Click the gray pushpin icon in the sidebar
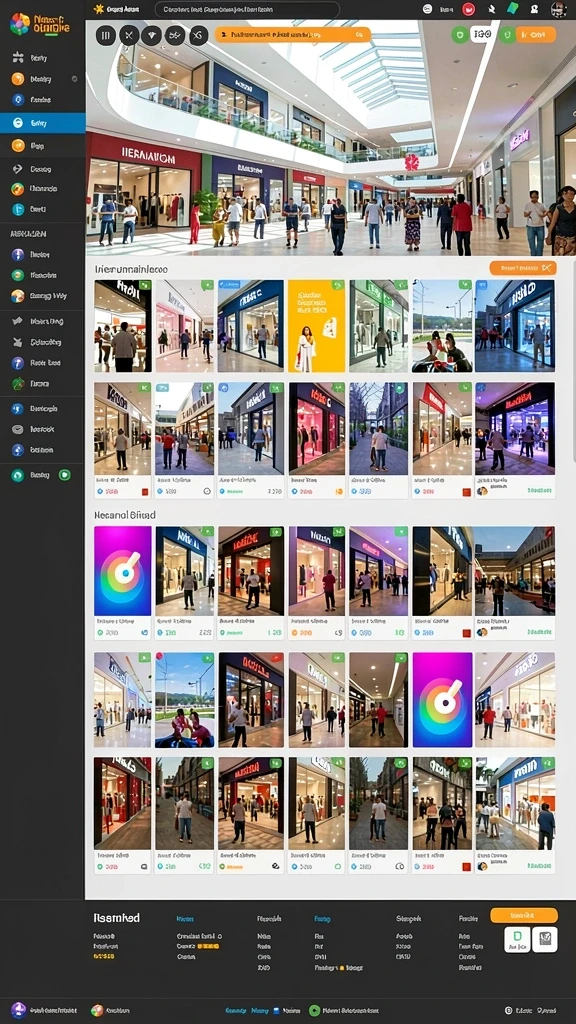Viewport: 576px width, 1024px height. tap(18, 342)
